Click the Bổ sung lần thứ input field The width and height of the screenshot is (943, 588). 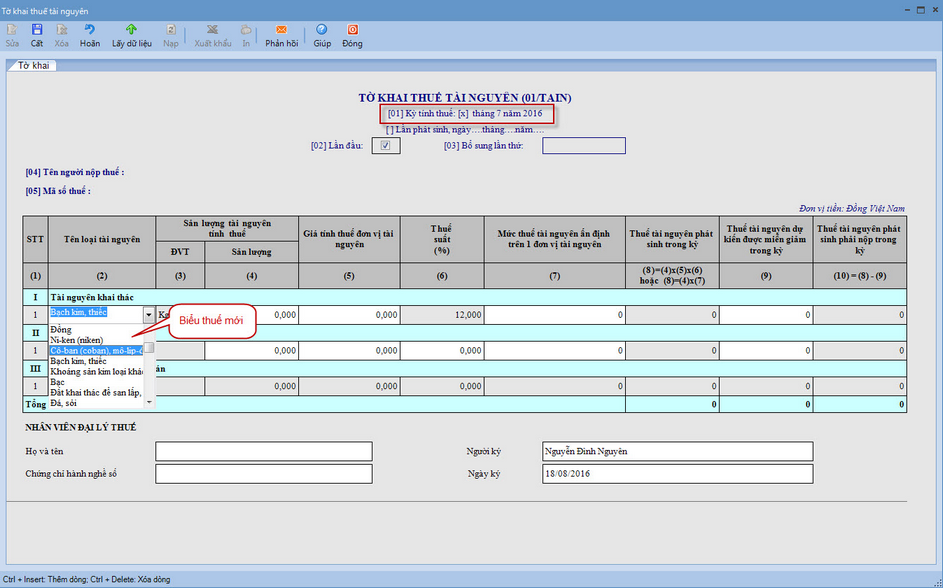click(583, 145)
